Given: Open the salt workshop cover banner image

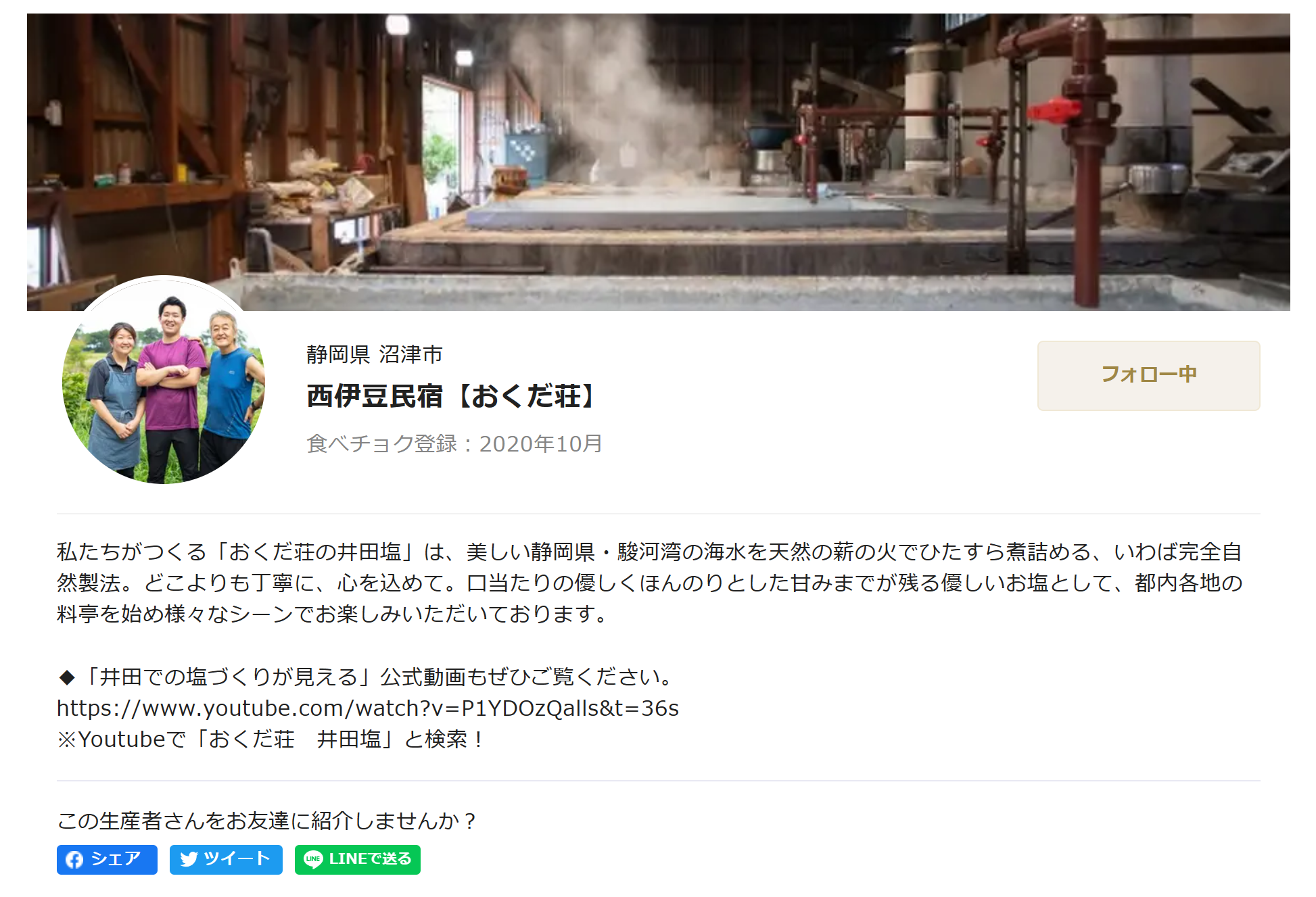Looking at the screenshot, I should pyautogui.click(x=658, y=162).
